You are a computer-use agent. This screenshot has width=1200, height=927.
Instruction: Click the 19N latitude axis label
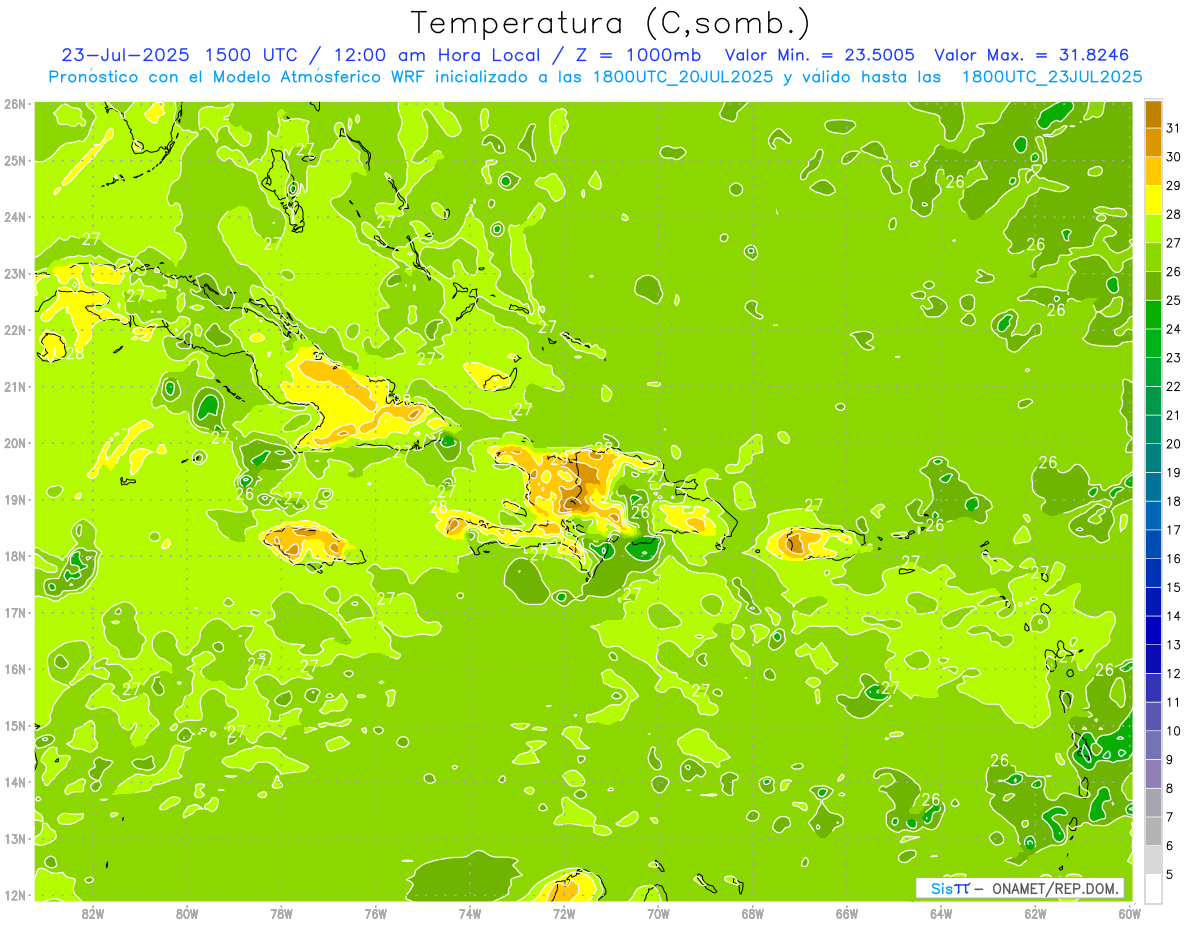tap(15, 500)
